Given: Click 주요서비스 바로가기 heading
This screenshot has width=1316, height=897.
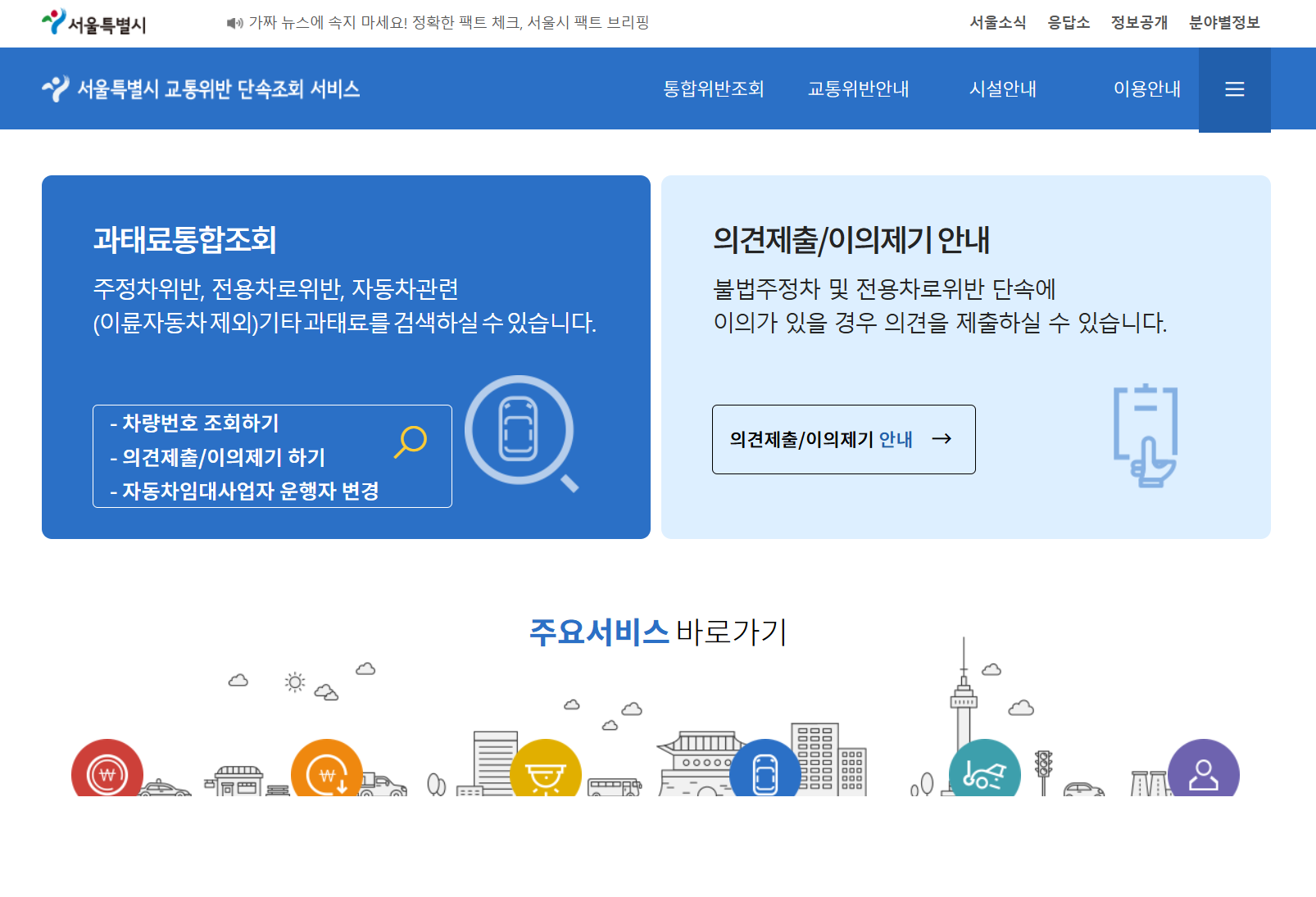Looking at the screenshot, I should click(x=658, y=632).
